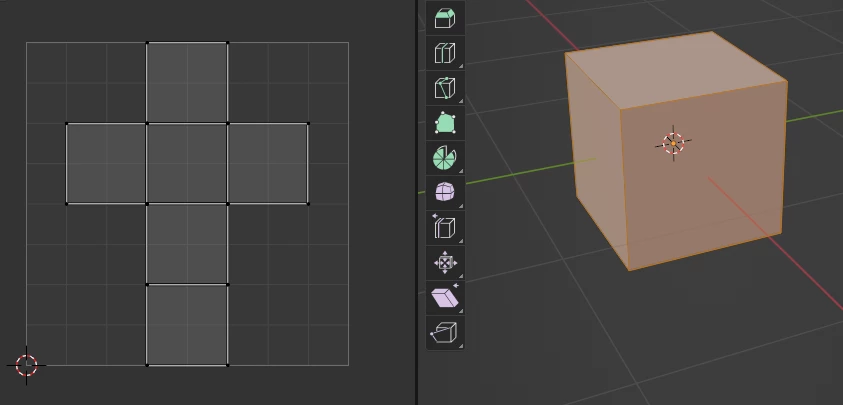Select the Bevel tool at toolbar top

coord(445,18)
